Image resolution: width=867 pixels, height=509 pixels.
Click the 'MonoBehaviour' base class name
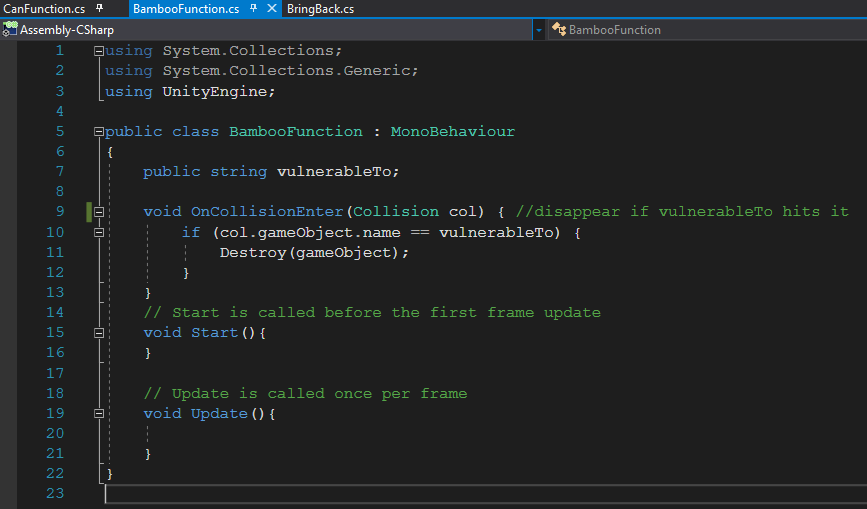click(452, 132)
